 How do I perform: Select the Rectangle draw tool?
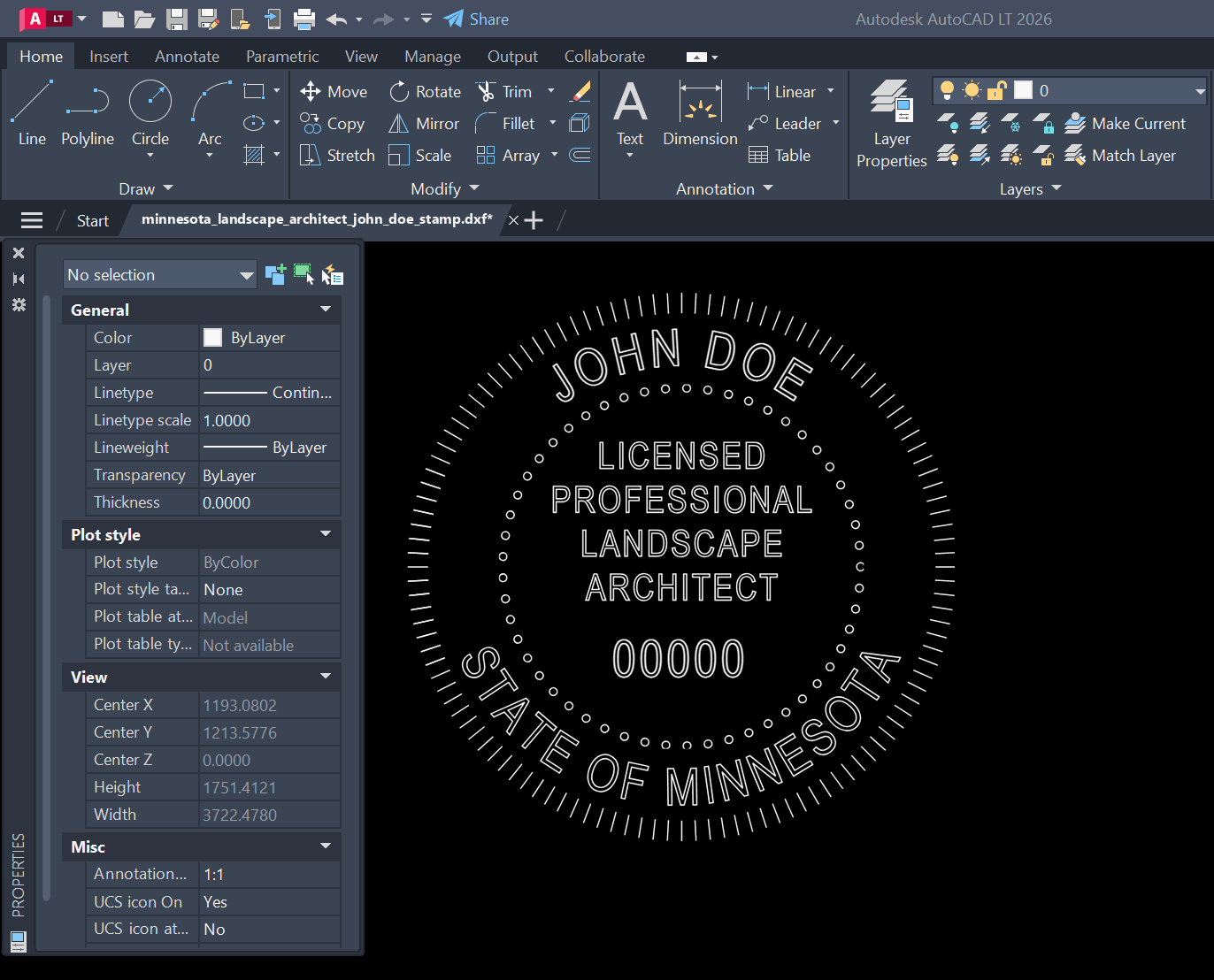tap(254, 91)
